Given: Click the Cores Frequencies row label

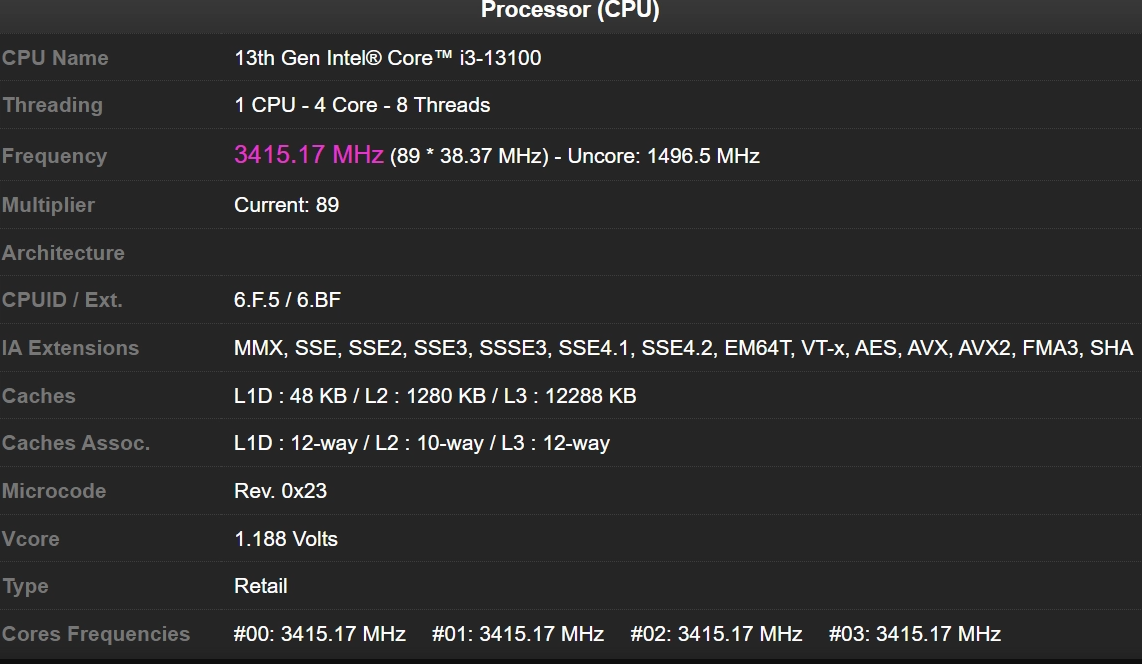Looking at the screenshot, I should pos(96,634).
